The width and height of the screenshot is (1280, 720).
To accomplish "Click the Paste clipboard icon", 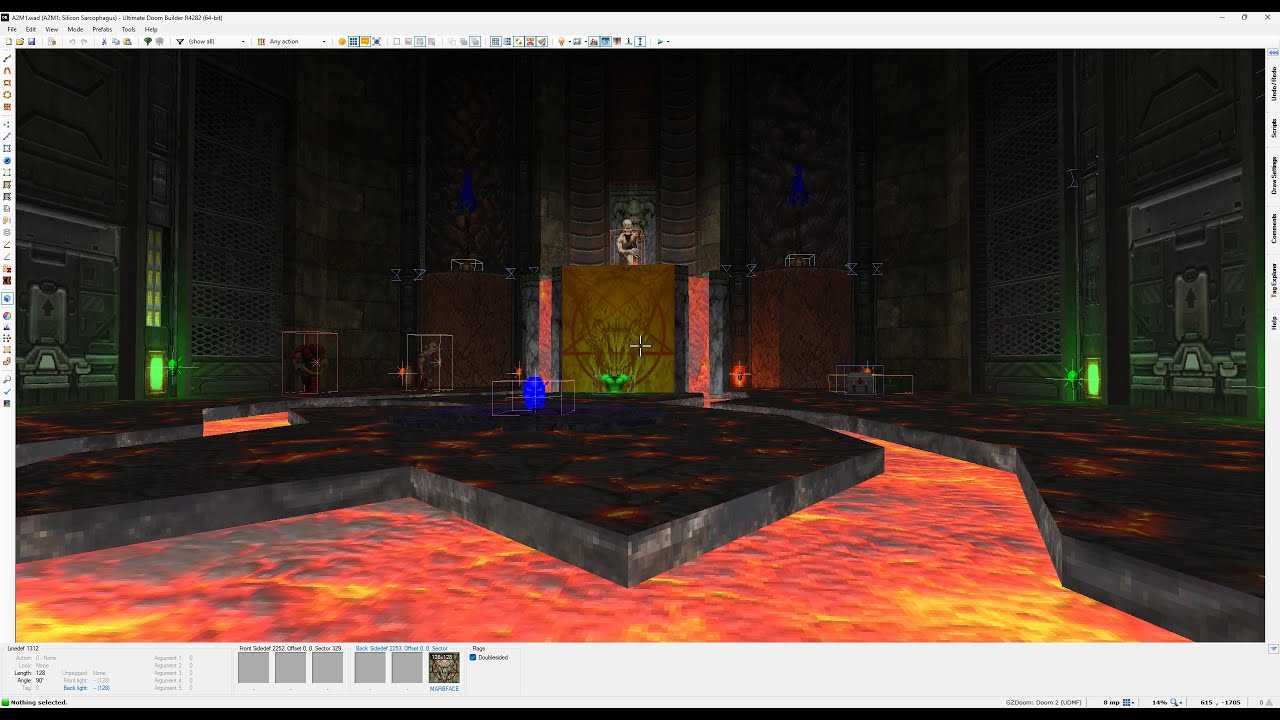I will (x=127, y=41).
